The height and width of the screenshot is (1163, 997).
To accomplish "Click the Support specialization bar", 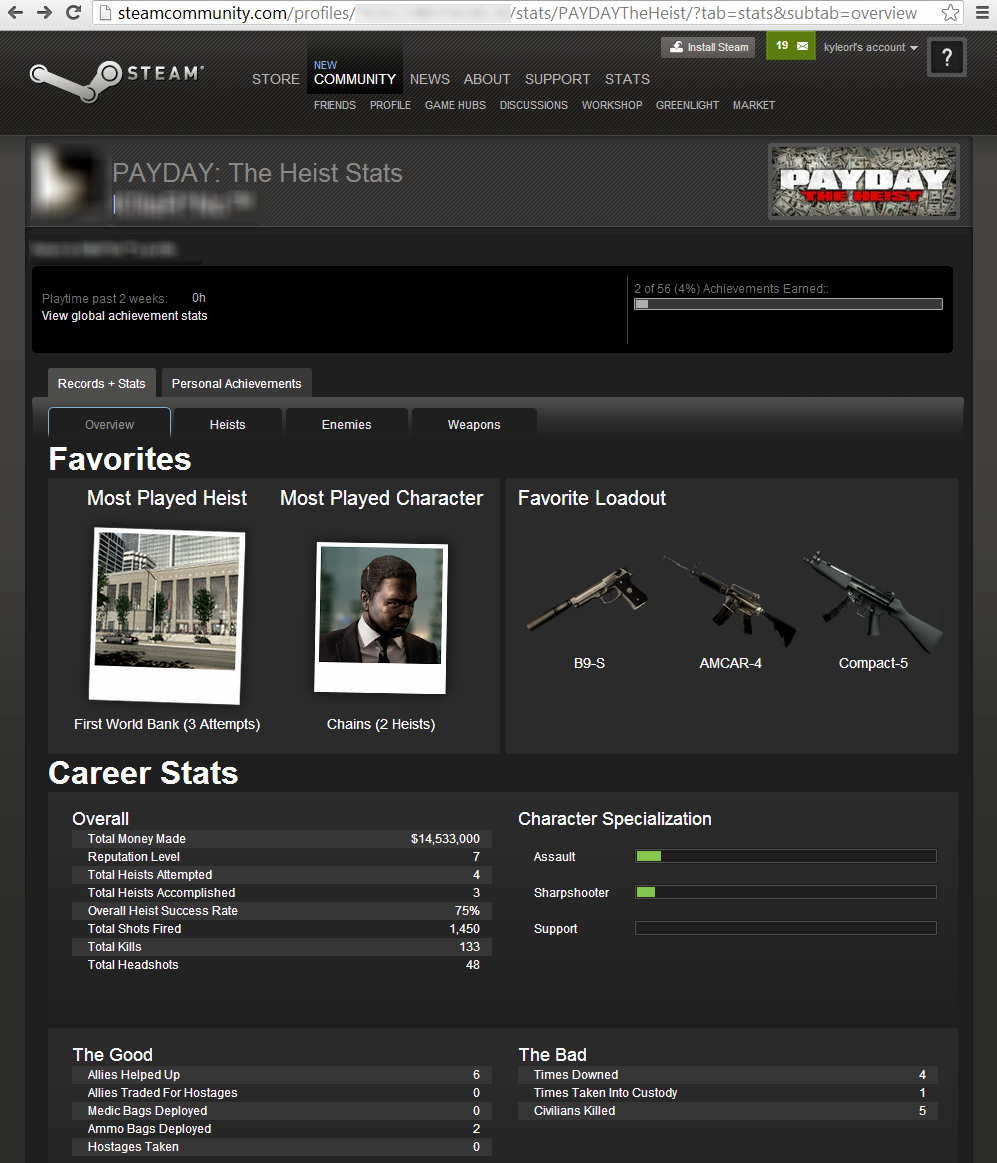I will point(786,928).
